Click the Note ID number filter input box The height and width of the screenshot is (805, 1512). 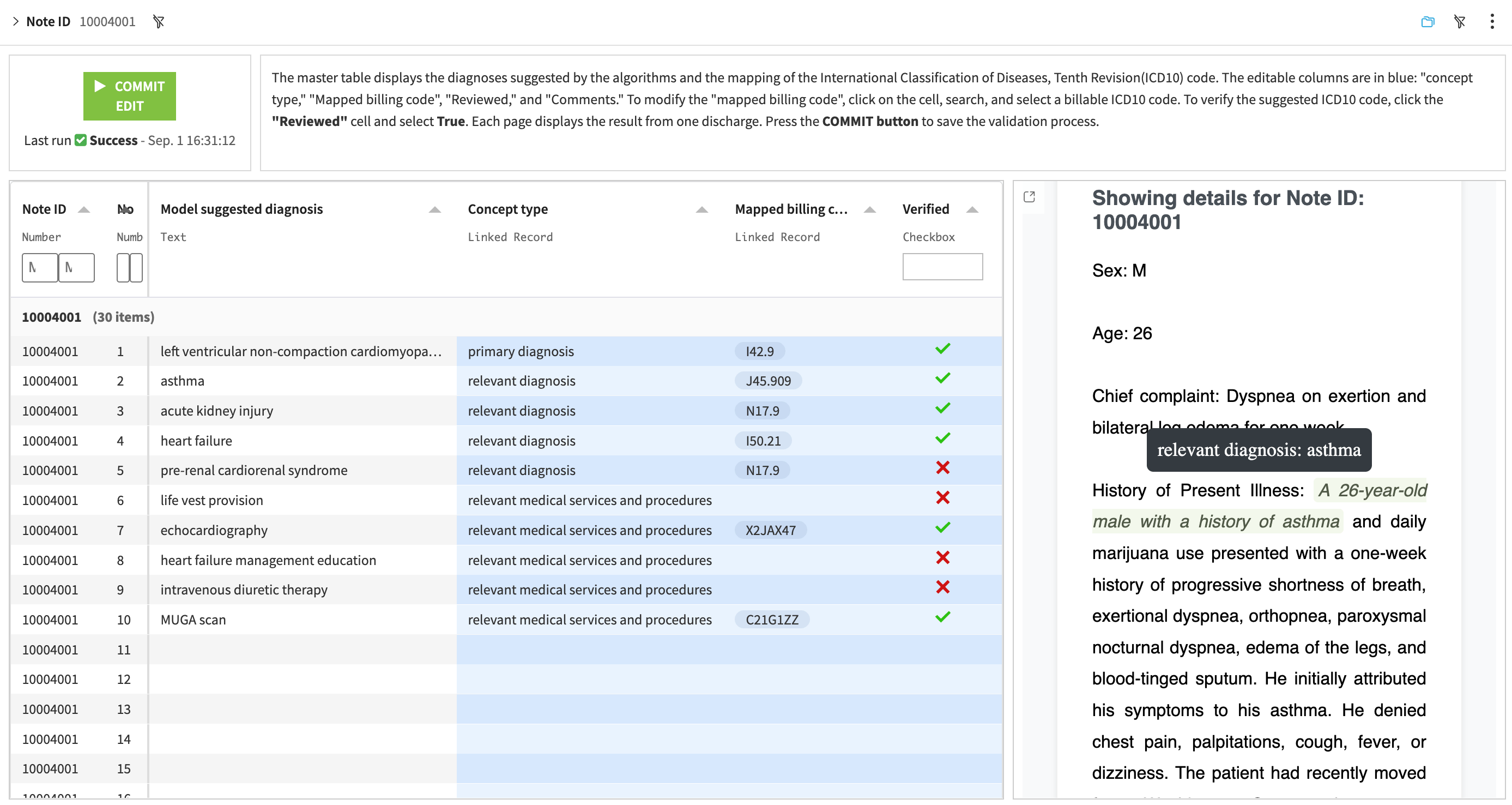pos(39,267)
